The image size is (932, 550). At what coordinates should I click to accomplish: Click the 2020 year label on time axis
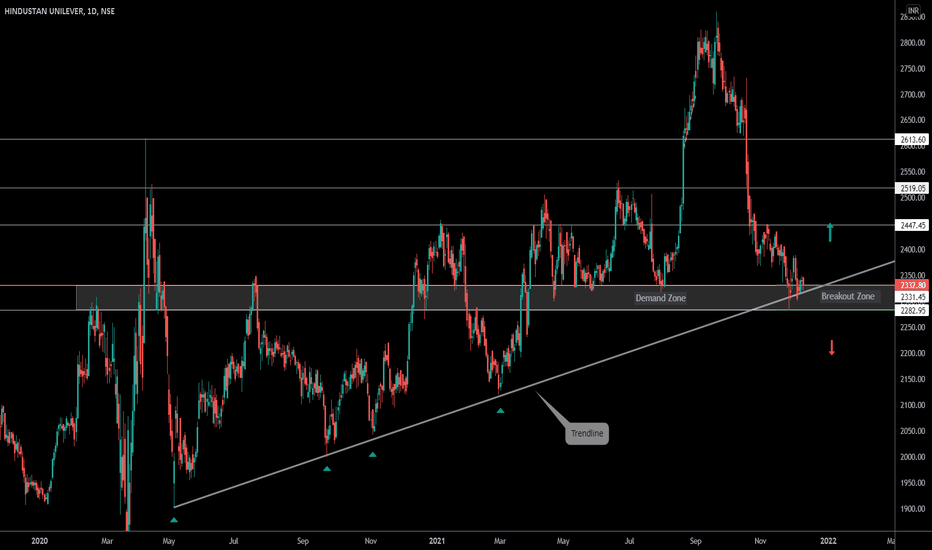pos(39,541)
